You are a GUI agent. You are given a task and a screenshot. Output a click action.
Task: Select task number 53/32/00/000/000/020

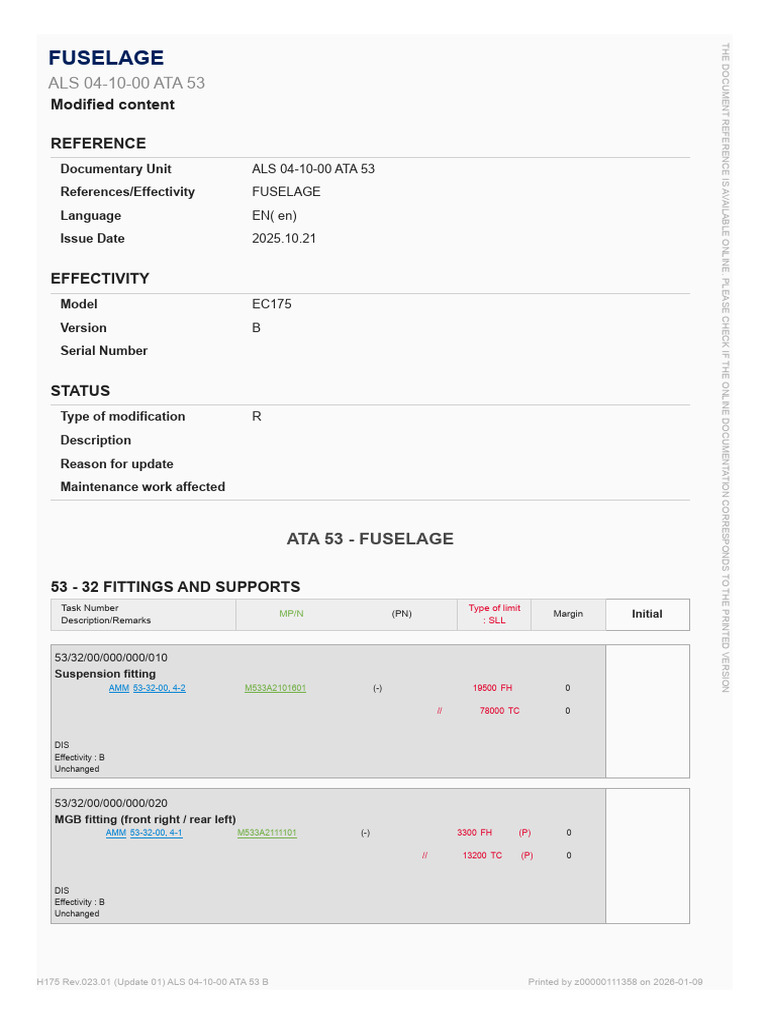(111, 803)
